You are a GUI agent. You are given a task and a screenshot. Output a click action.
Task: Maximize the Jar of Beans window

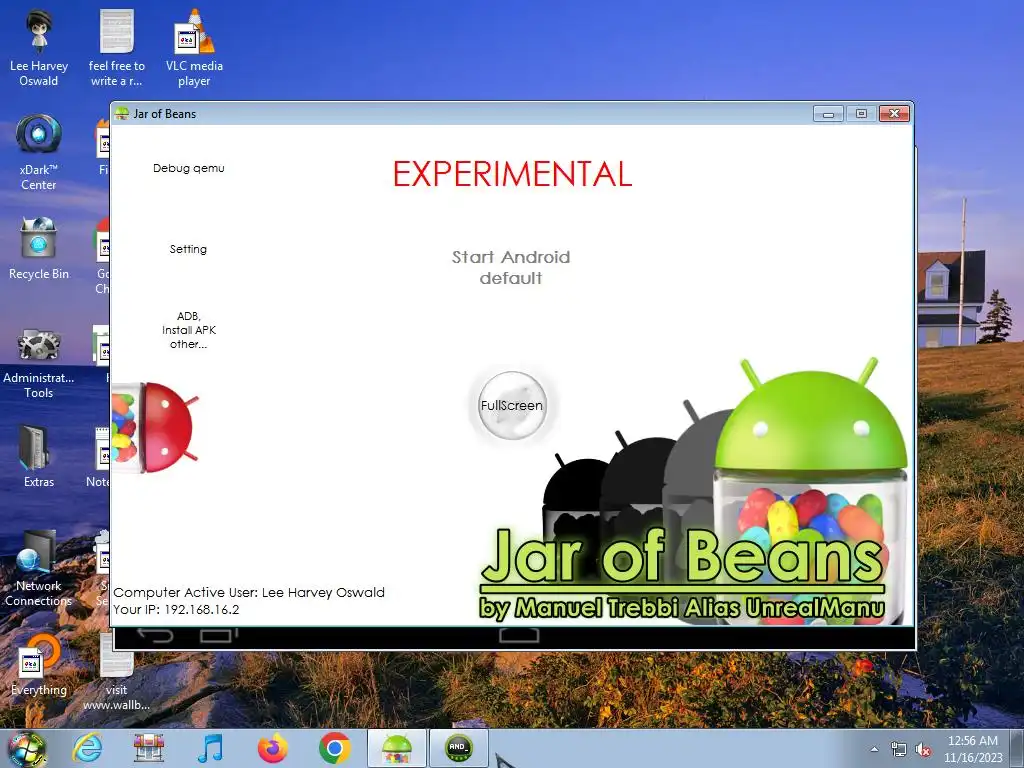[861, 114]
